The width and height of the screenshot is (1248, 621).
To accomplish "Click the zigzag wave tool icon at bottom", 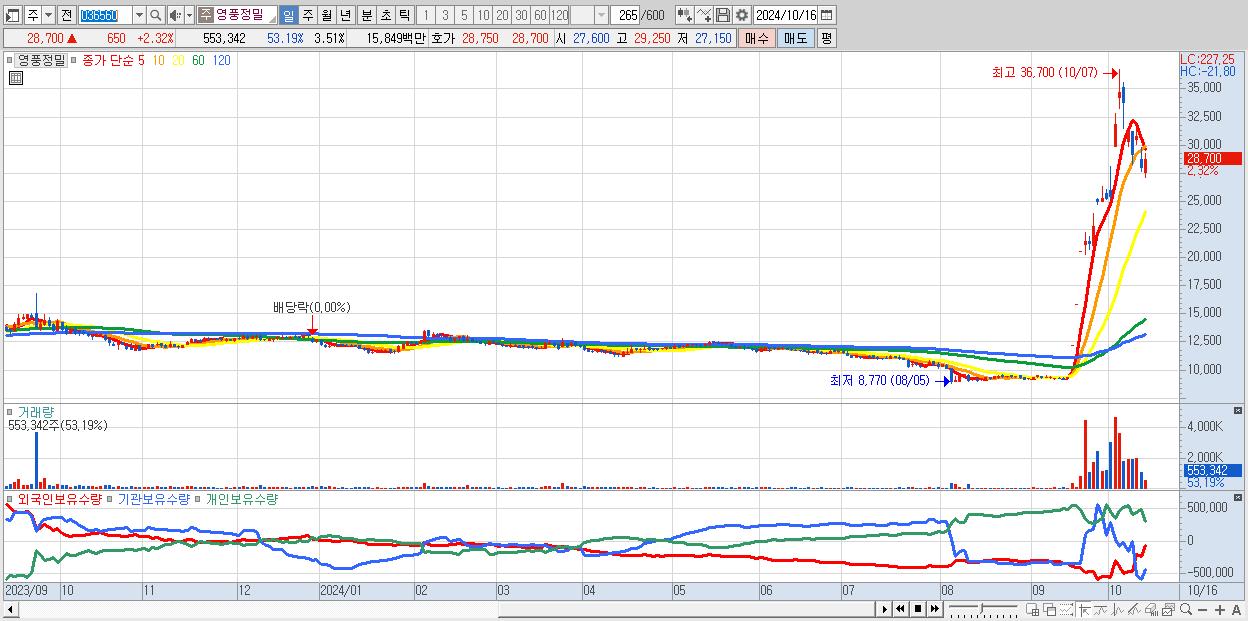I will [x=1118, y=609].
